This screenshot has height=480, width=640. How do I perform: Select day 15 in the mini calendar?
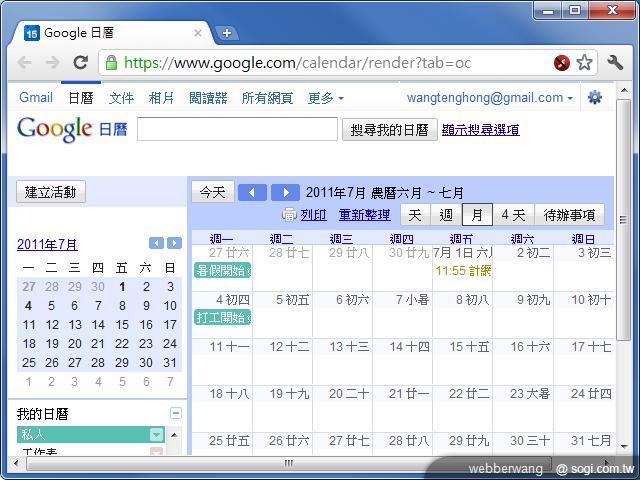point(122,325)
